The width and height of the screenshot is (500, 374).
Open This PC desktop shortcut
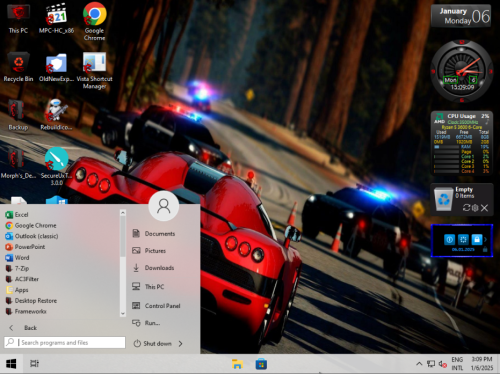(18, 18)
